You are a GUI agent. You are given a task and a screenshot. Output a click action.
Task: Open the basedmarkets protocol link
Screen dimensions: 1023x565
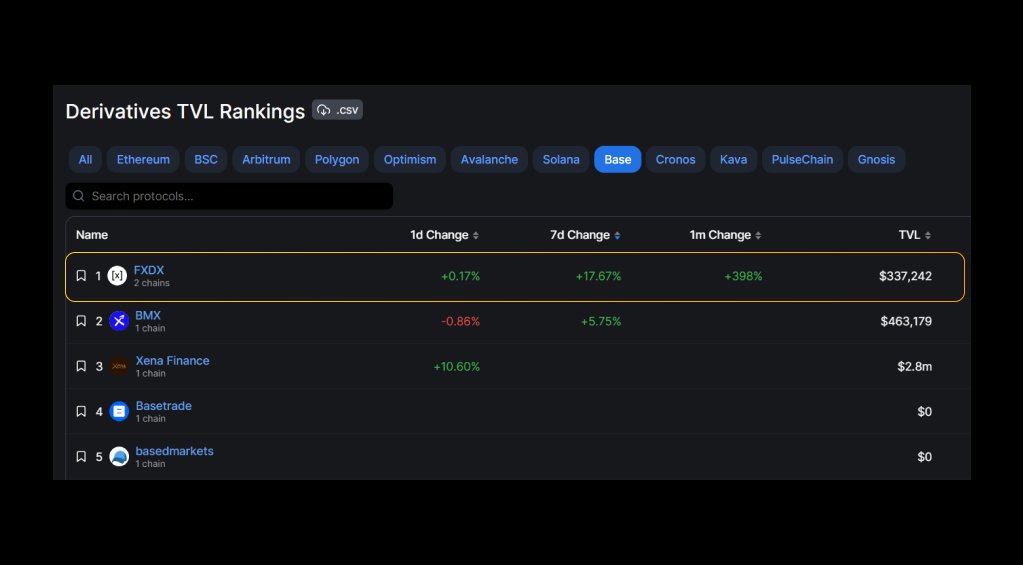174,451
